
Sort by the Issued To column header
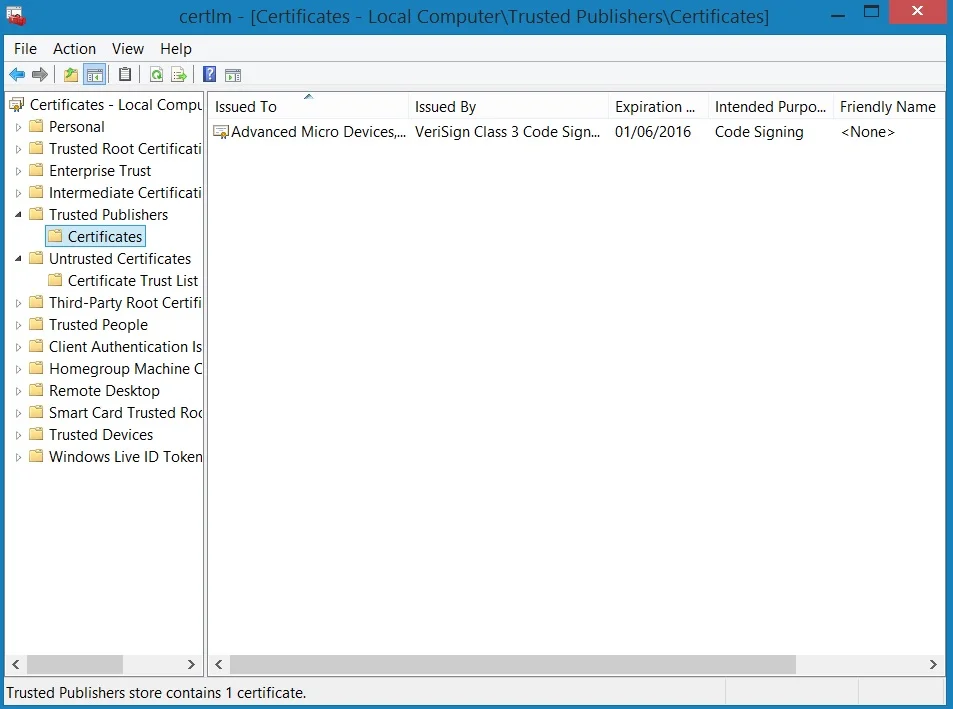click(308, 106)
